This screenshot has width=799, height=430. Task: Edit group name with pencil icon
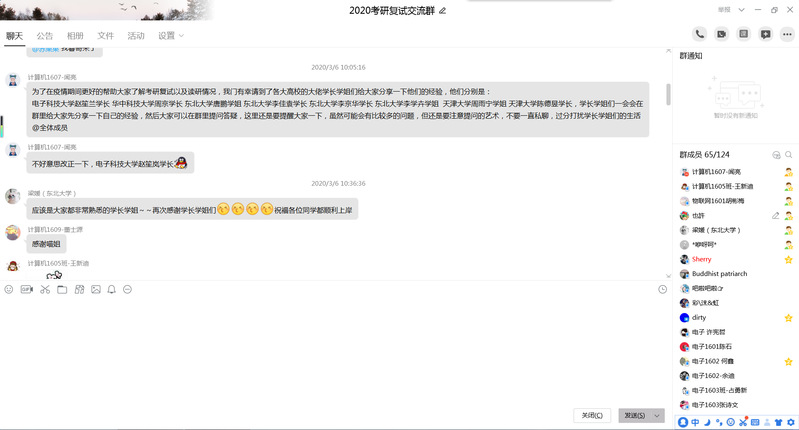pyautogui.click(x=443, y=10)
